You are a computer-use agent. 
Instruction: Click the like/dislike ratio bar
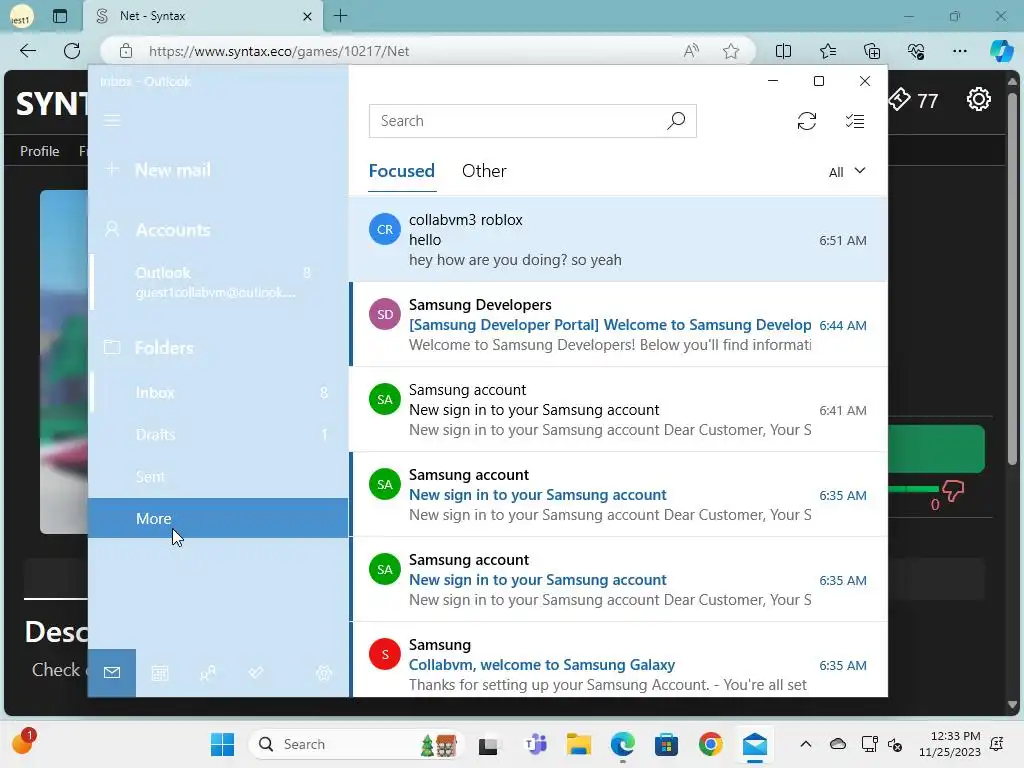coord(913,488)
